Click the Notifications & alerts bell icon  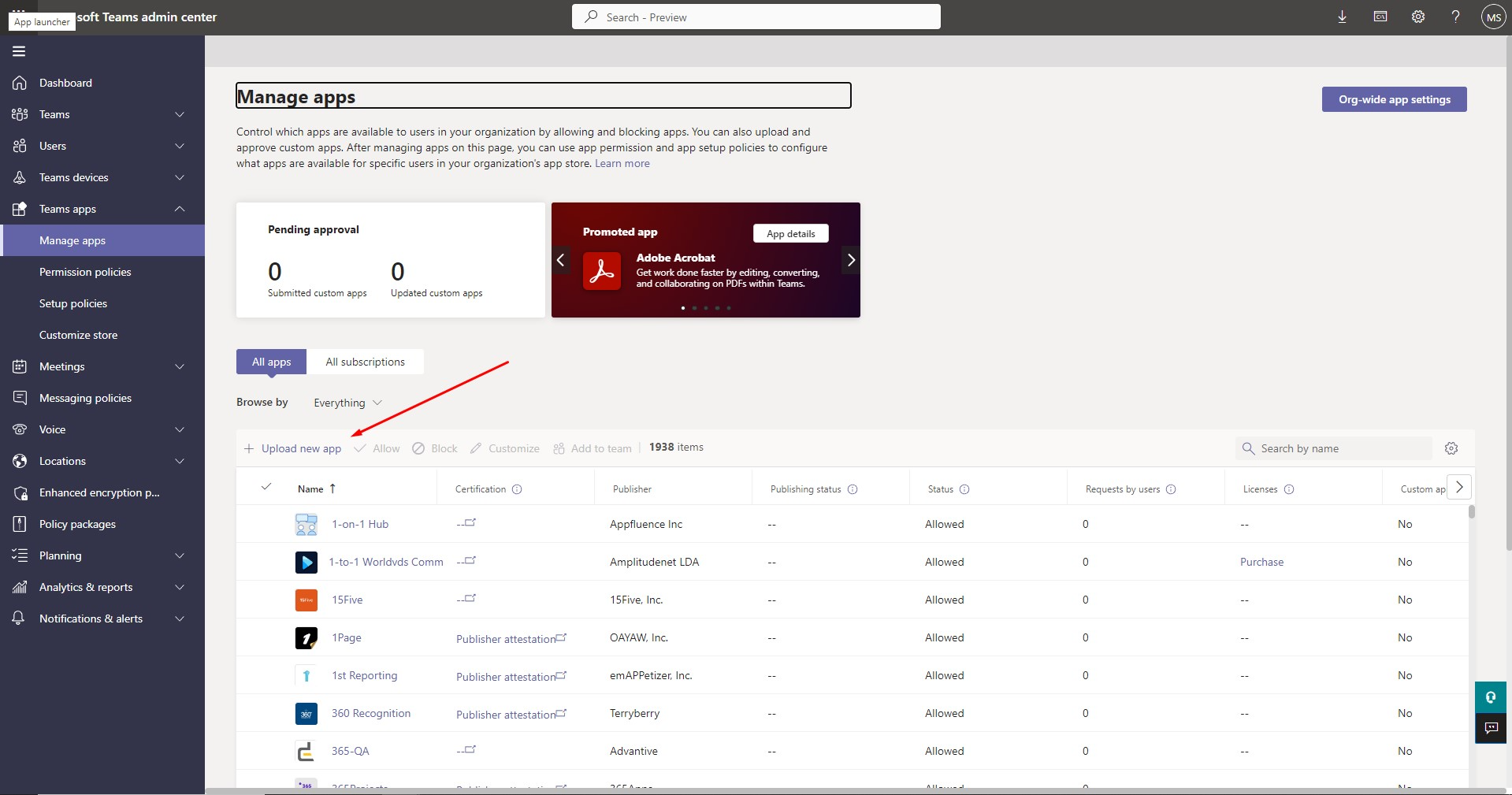tap(19, 619)
